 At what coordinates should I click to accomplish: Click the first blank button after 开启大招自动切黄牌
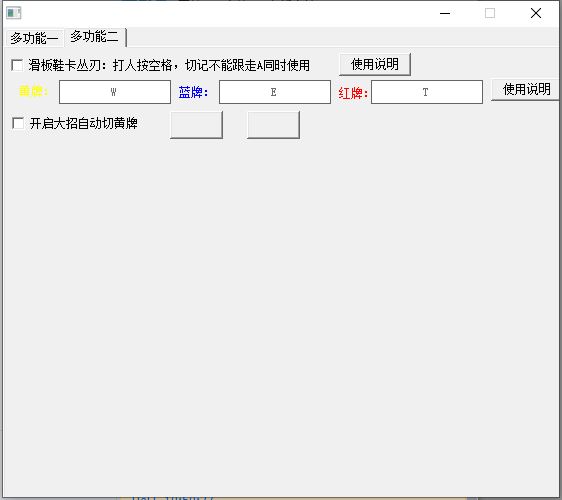coord(196,125)
